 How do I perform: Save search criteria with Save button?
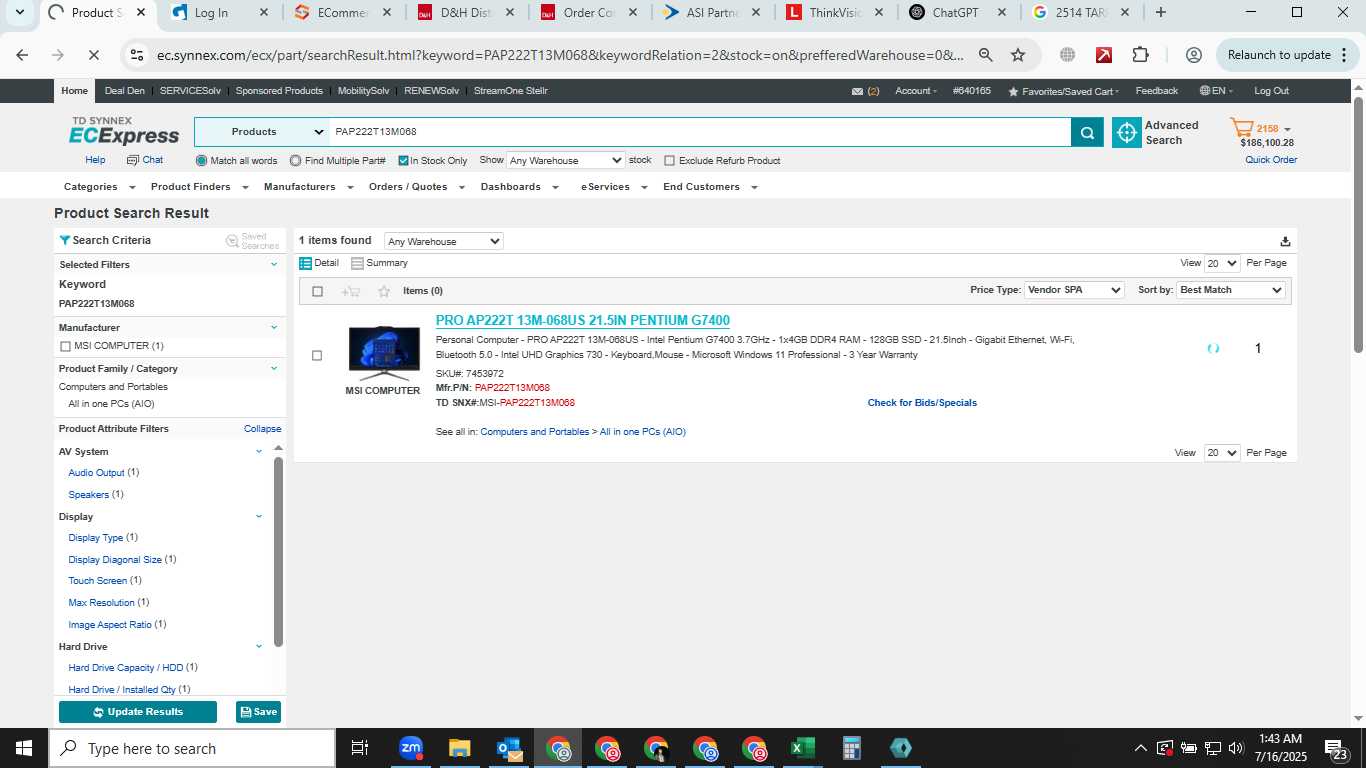[x=258, y=712]
